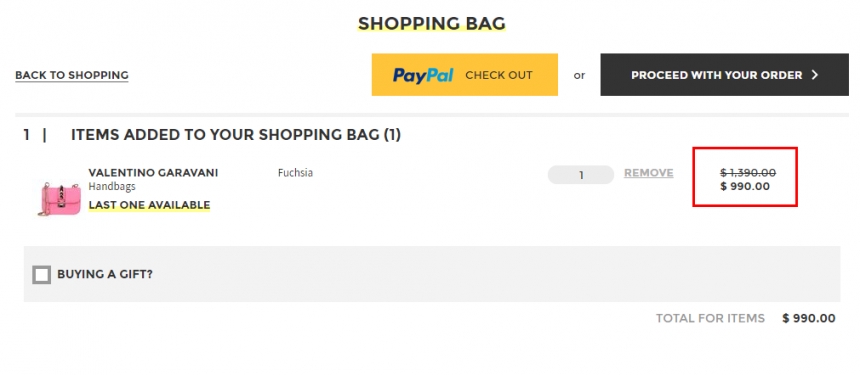Click the Handbags category text

coord(112,186)
